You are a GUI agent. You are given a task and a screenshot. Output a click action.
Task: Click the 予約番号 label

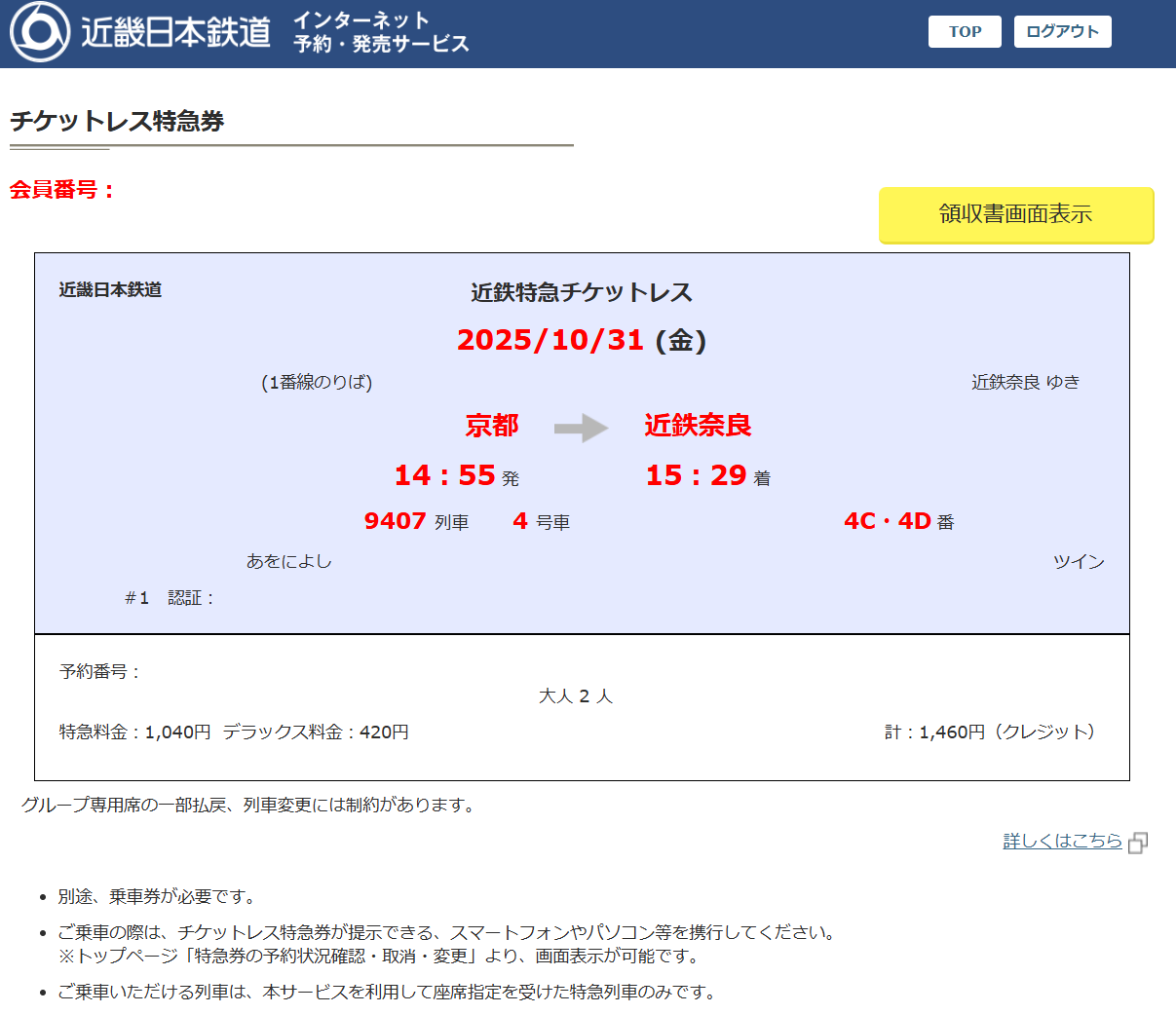(x=98, y=671)
